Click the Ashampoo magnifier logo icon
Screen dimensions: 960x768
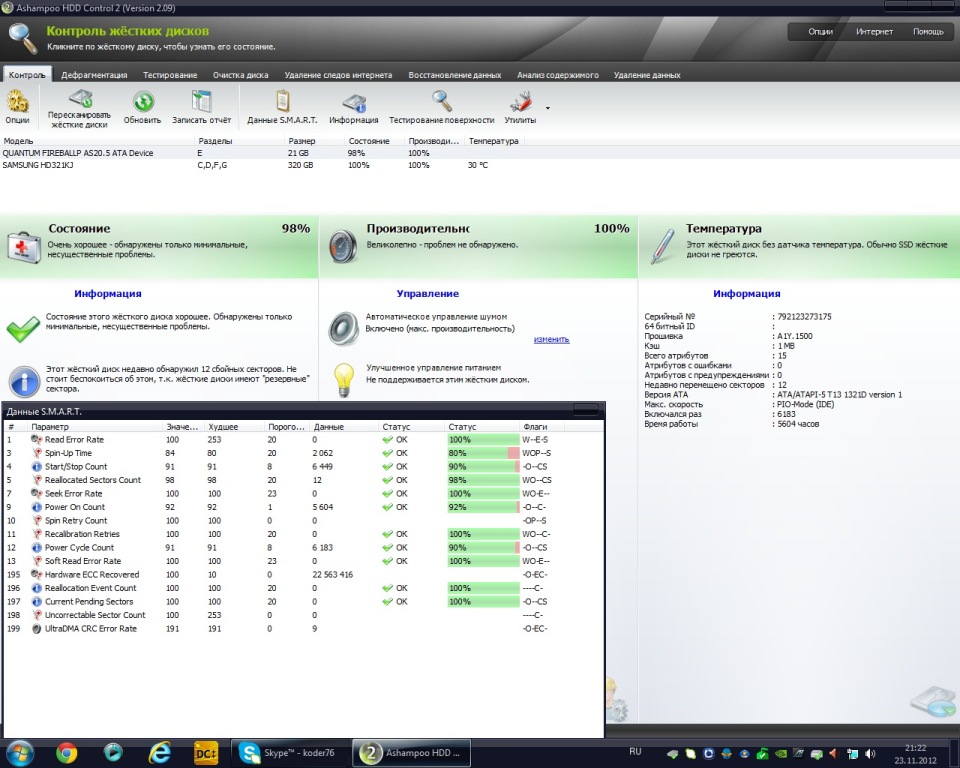(x=23, y=39)
